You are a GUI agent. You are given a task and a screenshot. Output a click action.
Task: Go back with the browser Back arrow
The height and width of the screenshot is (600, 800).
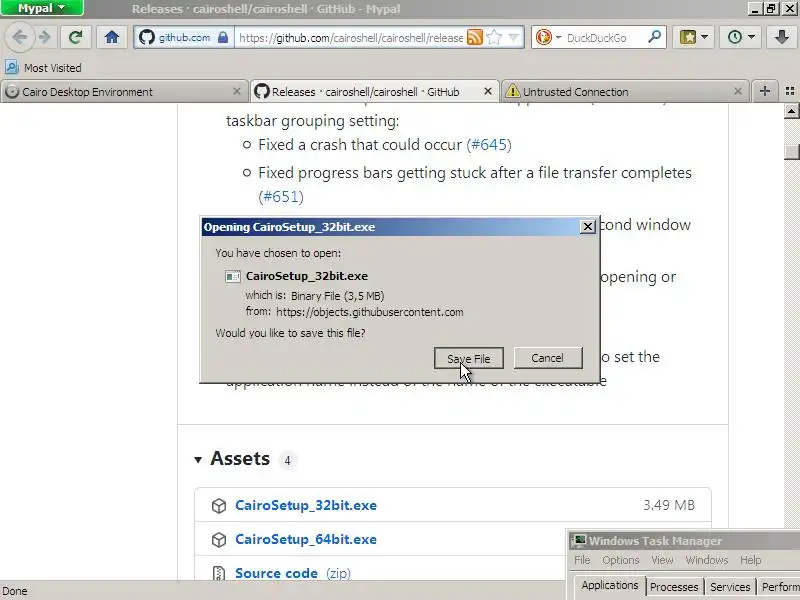point(19,37)
